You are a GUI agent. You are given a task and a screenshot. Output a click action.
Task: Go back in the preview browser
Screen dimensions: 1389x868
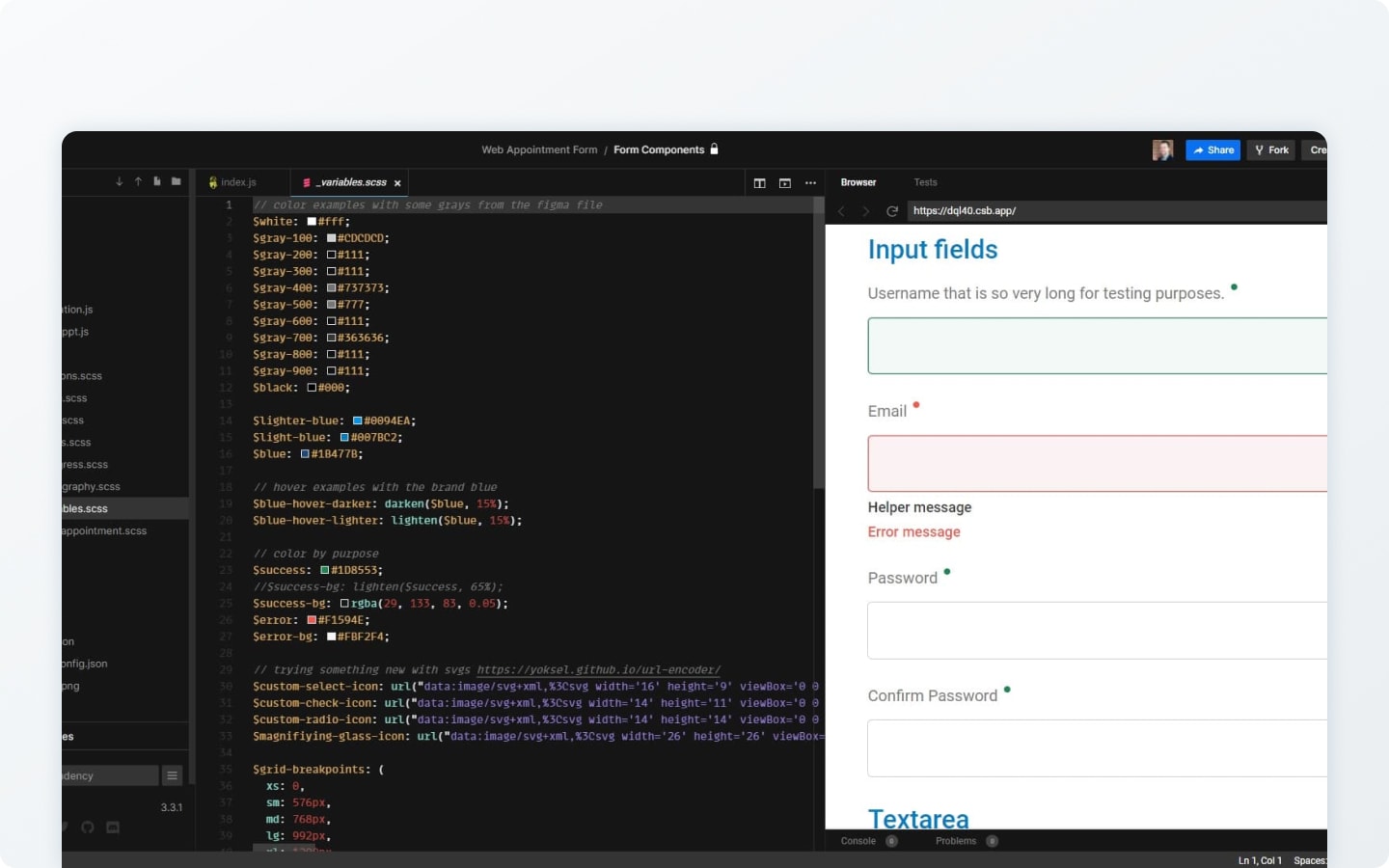click(841, 211)
